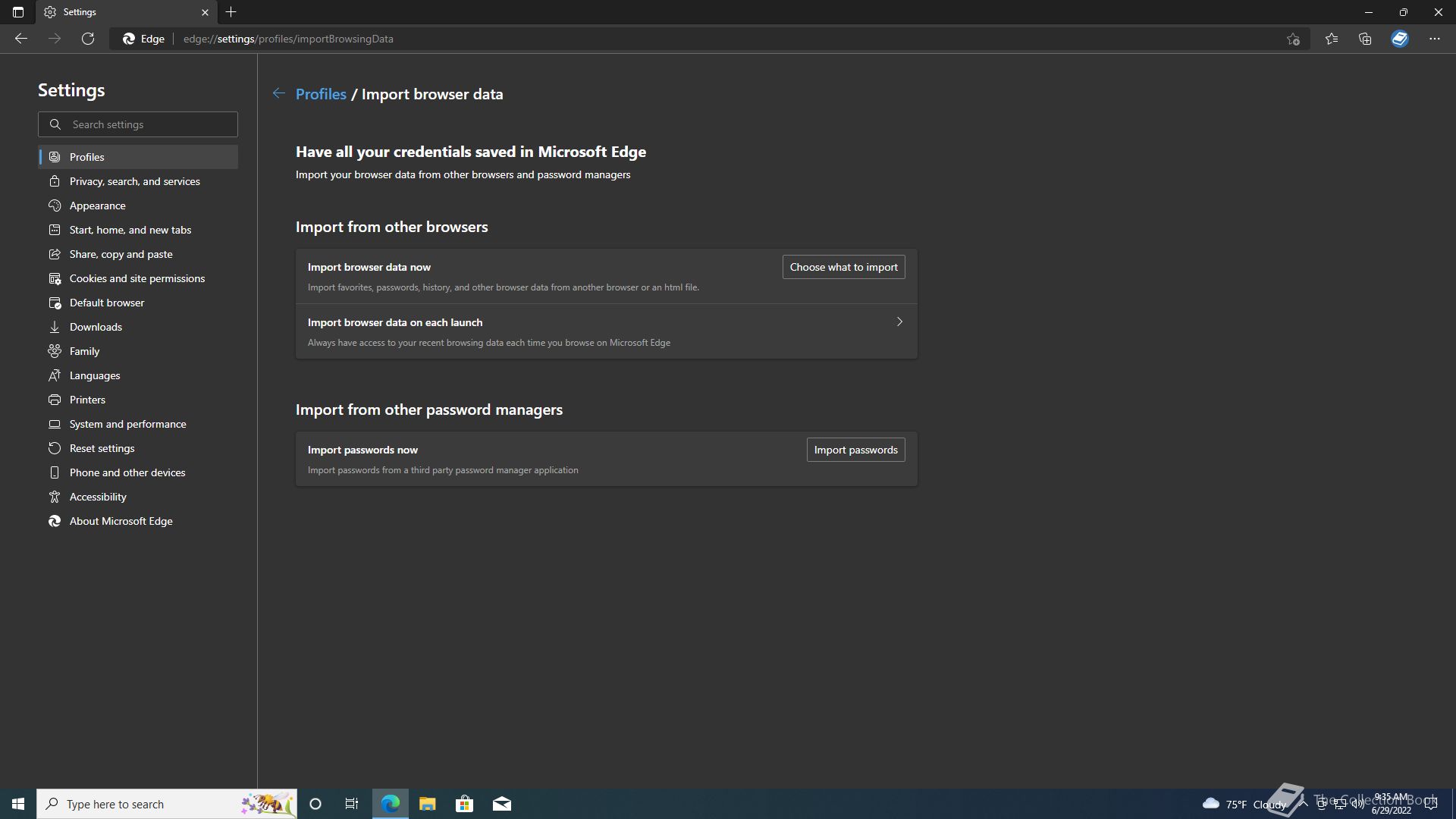The image size is (1456, 819).
Task: Click the Search settings field
Action: coord(138,124)
